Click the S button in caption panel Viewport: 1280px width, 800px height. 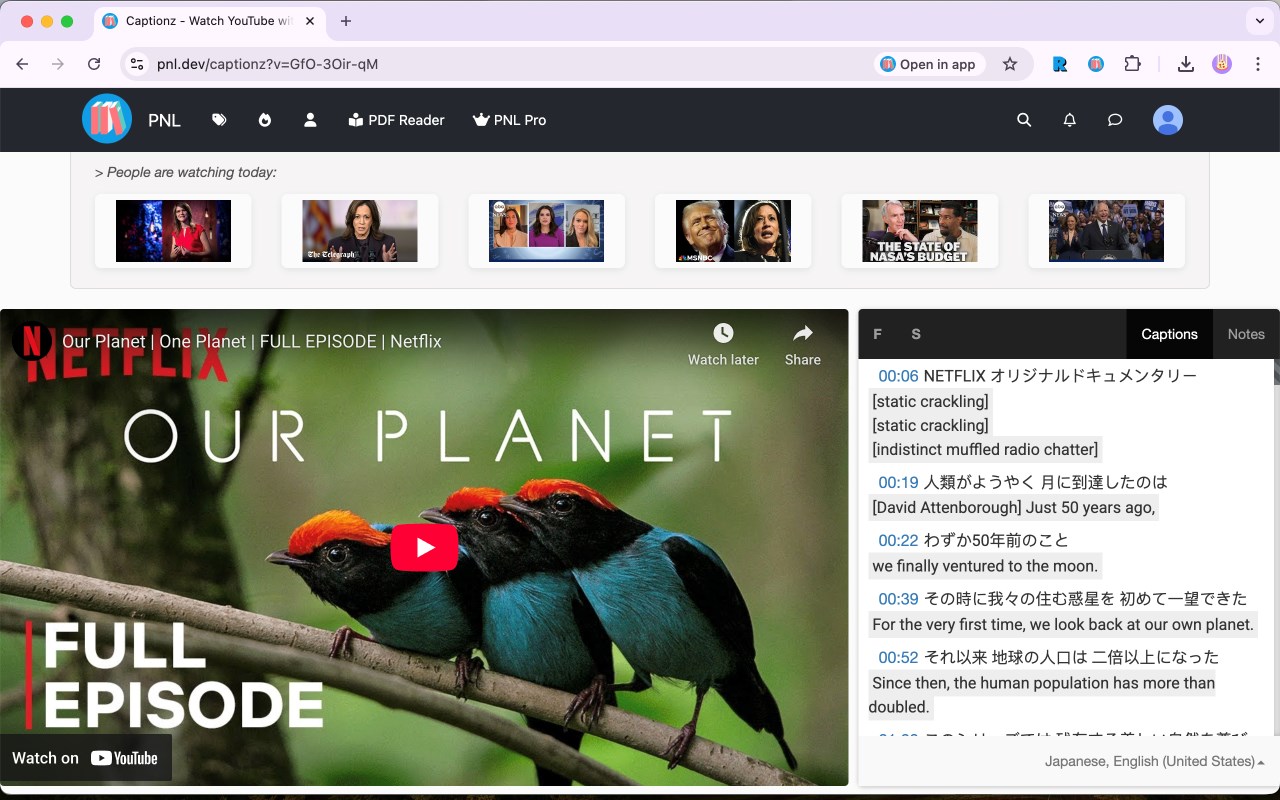click(x=916, y=334)
